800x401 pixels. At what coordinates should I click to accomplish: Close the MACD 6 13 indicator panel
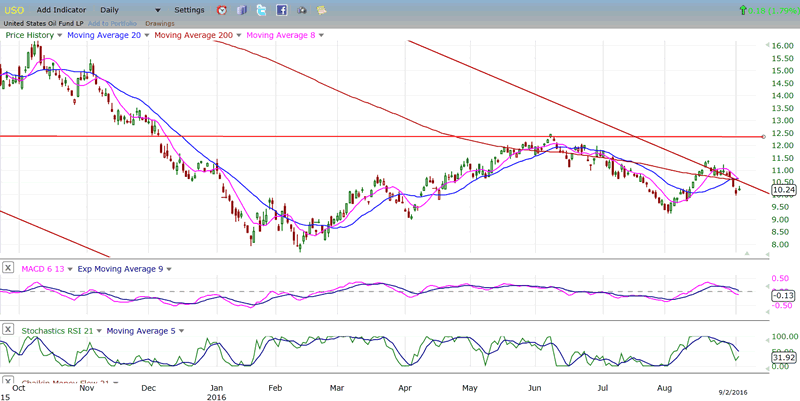click(x=8, y=268)
